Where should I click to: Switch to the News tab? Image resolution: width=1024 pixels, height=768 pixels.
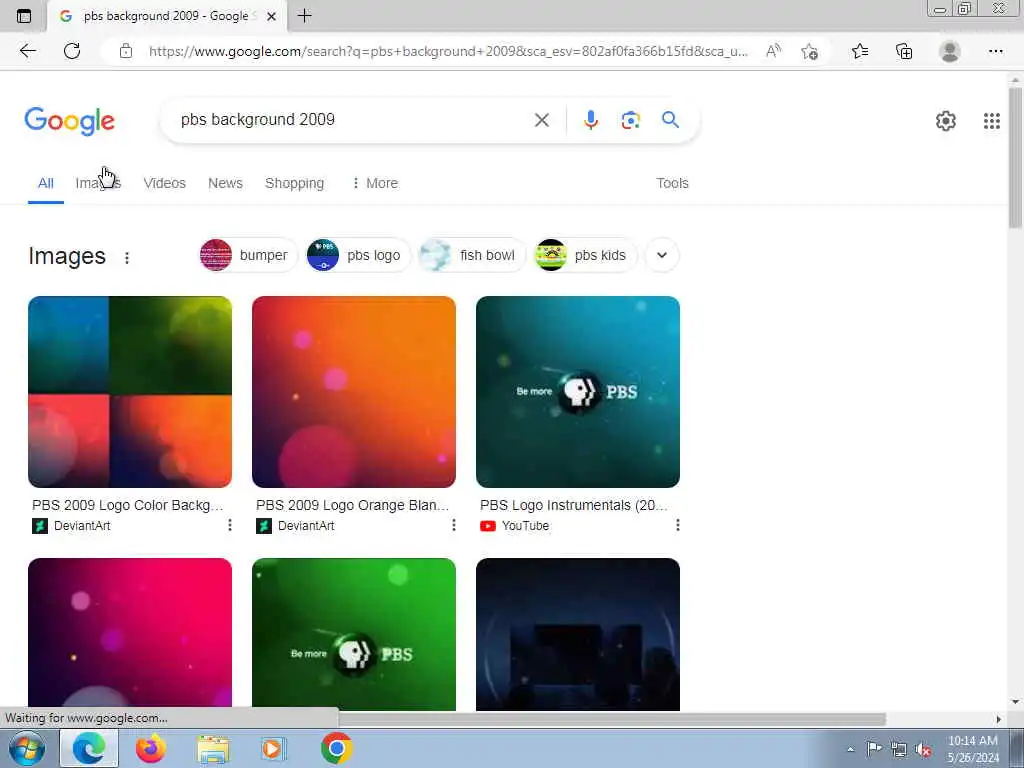[225, 184]
